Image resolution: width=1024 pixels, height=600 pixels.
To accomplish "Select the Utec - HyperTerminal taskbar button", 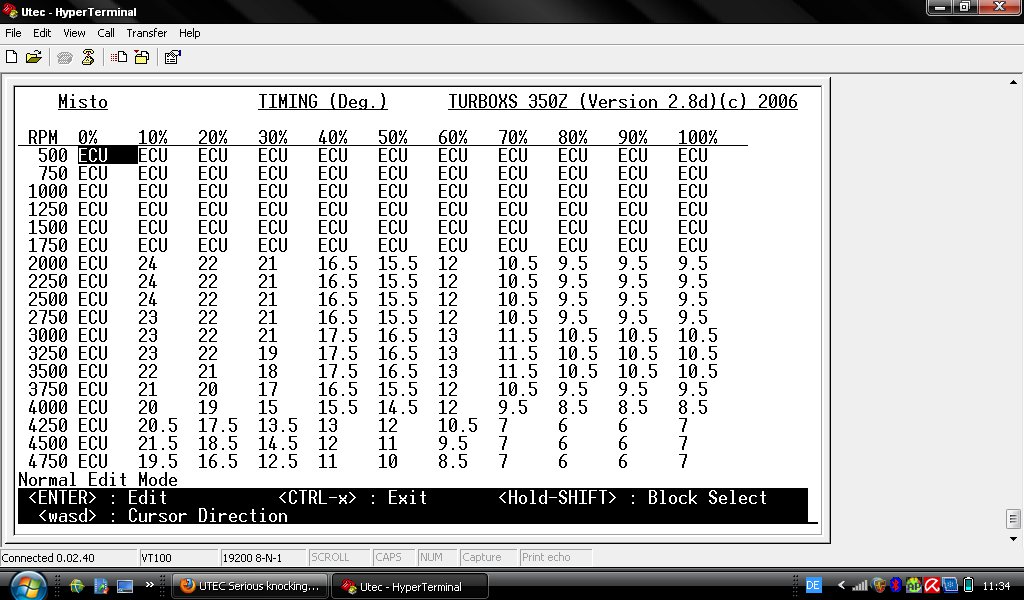I will point(410,586).
